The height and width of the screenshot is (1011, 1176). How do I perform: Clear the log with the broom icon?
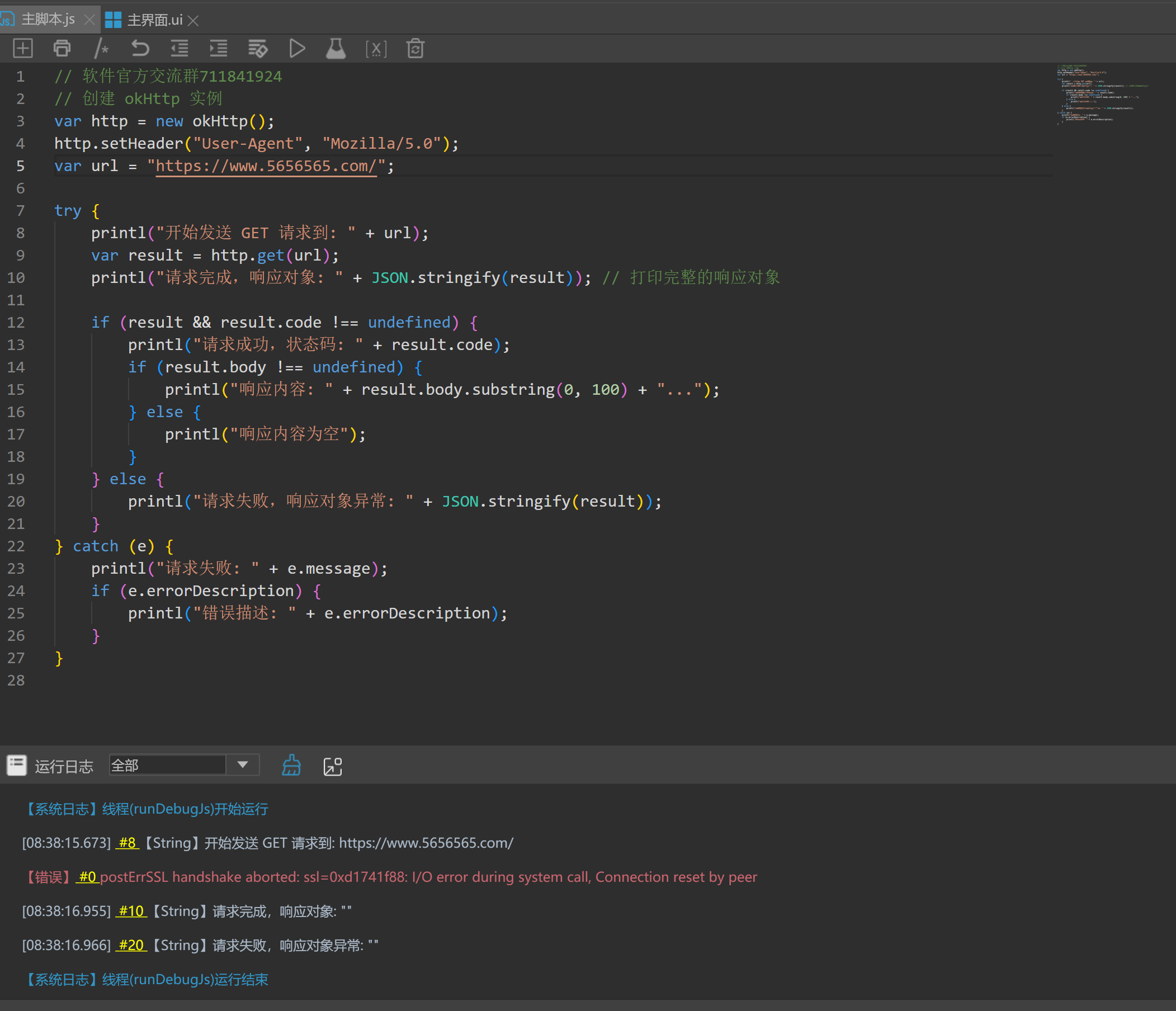pyautogui.click(x=292, y=766)
